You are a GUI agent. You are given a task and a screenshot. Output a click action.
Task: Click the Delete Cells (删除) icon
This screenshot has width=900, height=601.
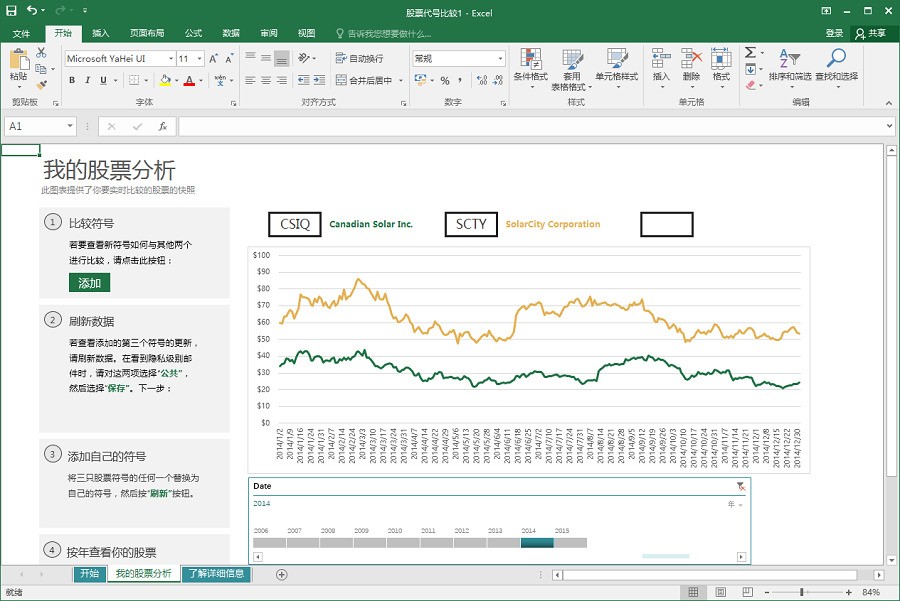[690, 62]
